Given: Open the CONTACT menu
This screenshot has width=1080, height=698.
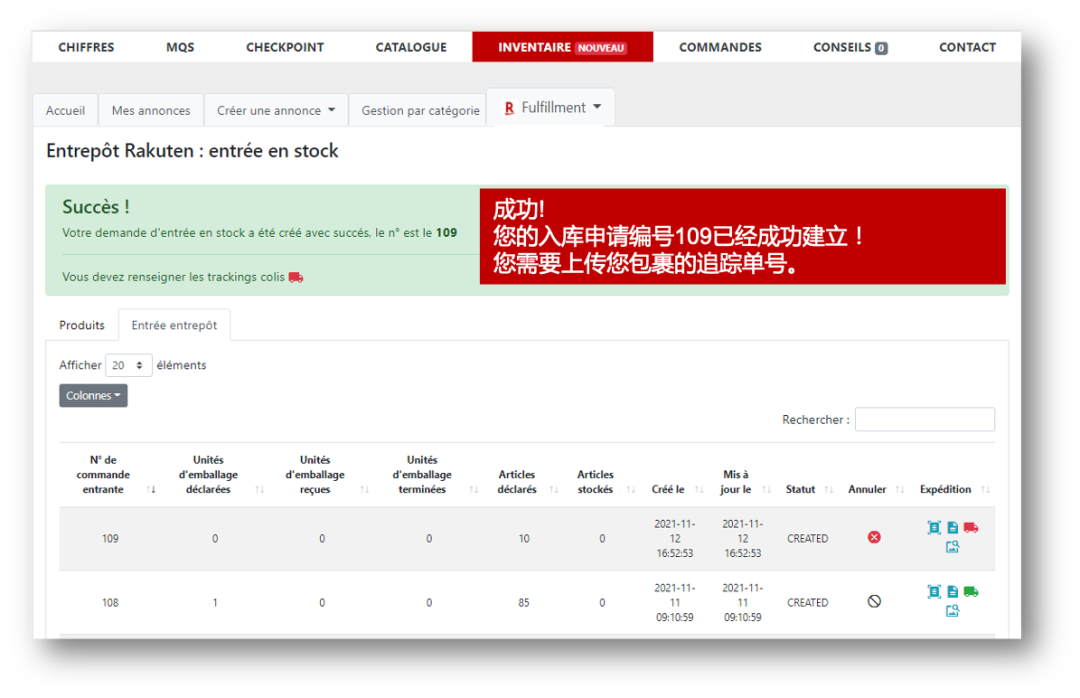Looking at the screenshot, I should click(967, 48).
